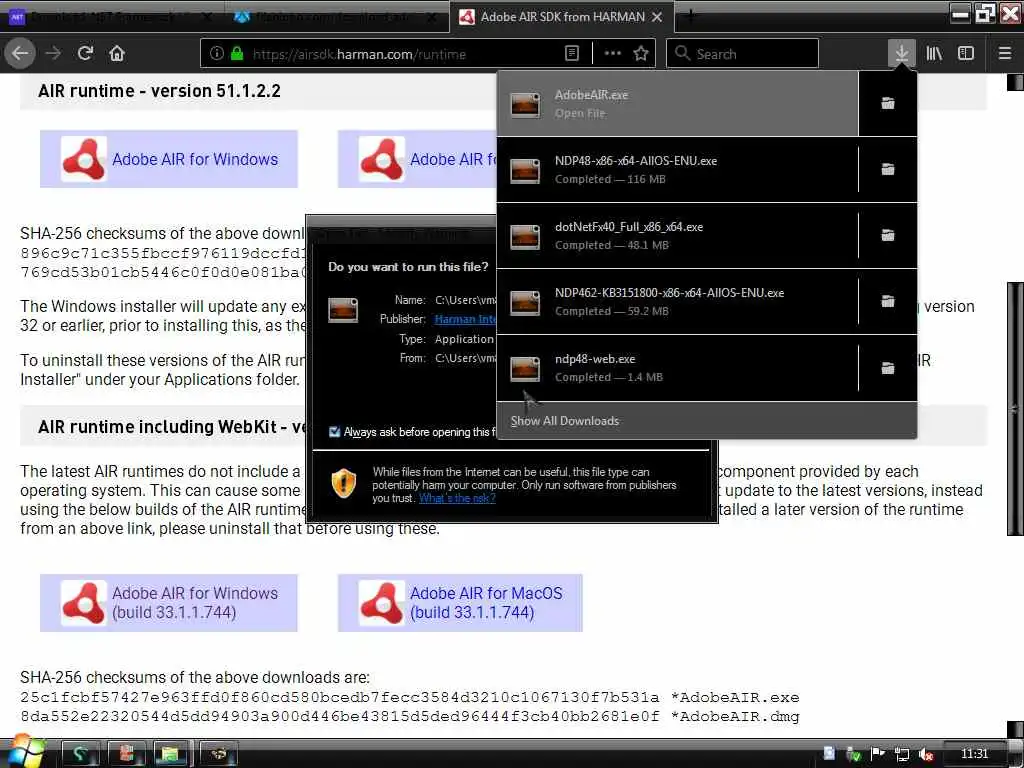Click the Action Center flag tray icon
This screenshot has height=768, width=1024.
[x=878, y=754]
